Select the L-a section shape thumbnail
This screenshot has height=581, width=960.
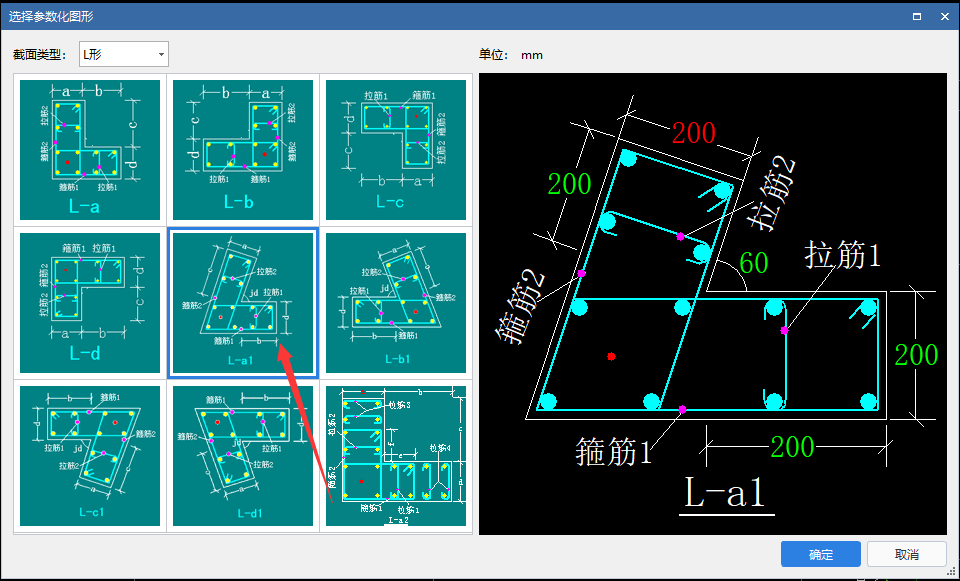(90, 150)
